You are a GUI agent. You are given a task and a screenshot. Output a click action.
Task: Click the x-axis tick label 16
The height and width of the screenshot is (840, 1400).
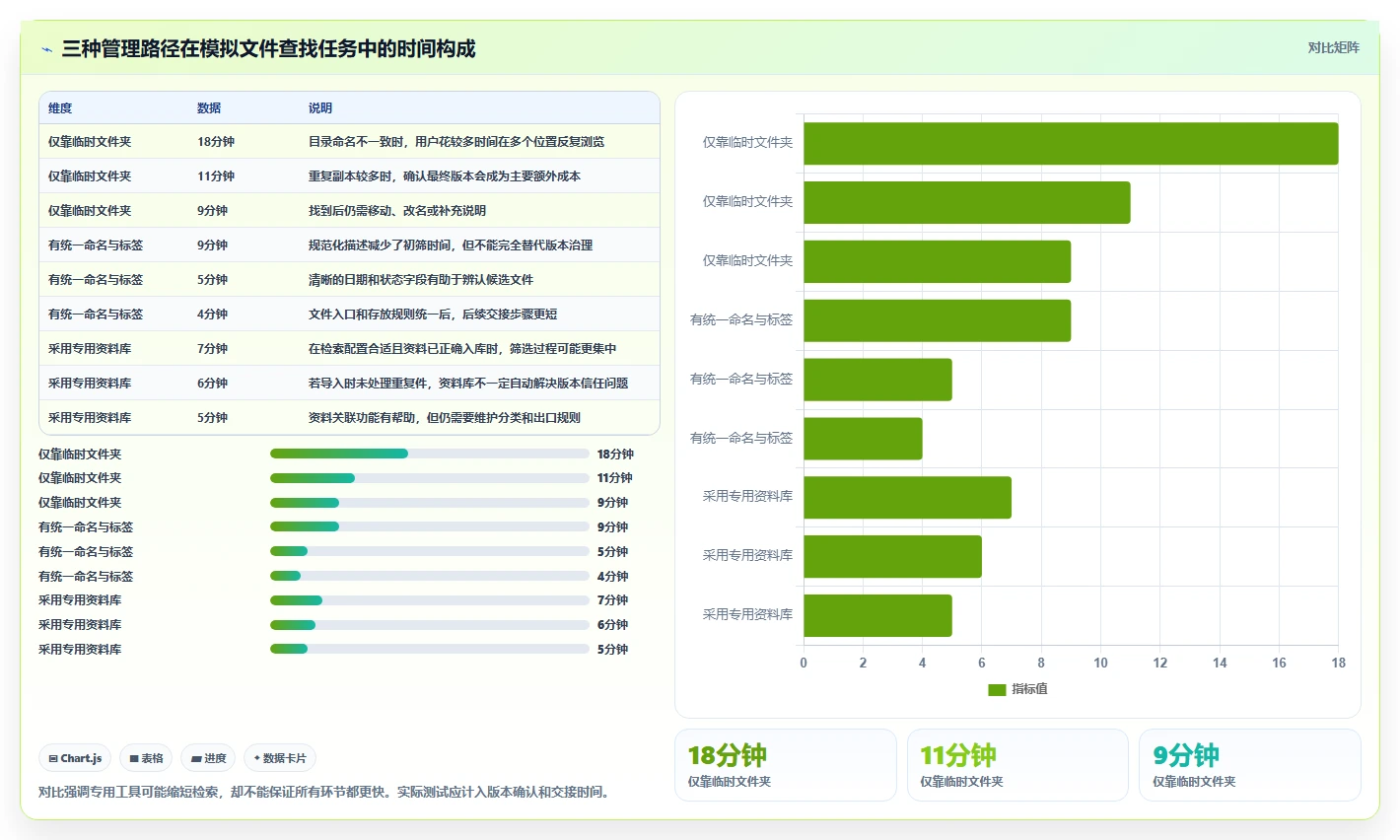click(1279, 663)
